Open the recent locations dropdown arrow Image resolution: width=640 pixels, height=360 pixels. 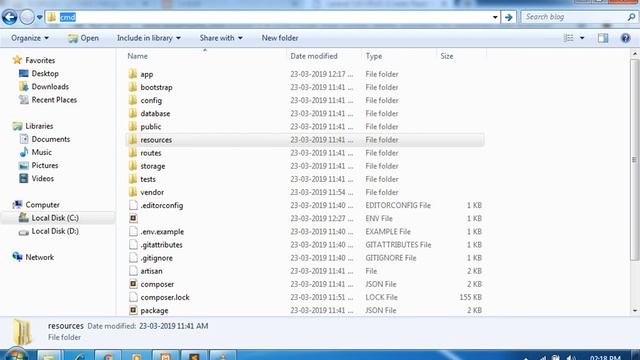tap(40, 17)
